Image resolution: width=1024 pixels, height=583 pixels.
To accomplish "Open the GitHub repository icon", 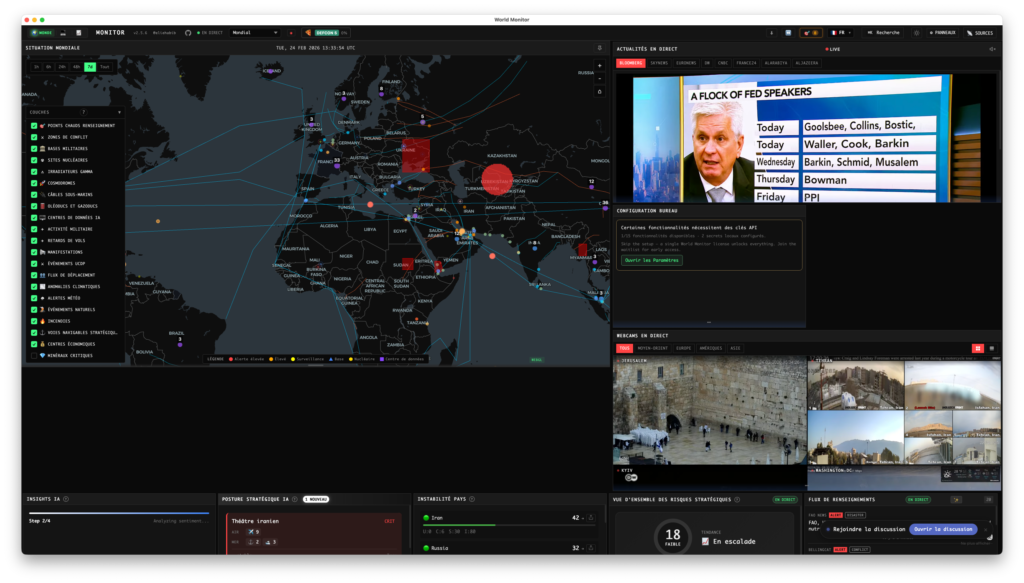I will (188, 32).
